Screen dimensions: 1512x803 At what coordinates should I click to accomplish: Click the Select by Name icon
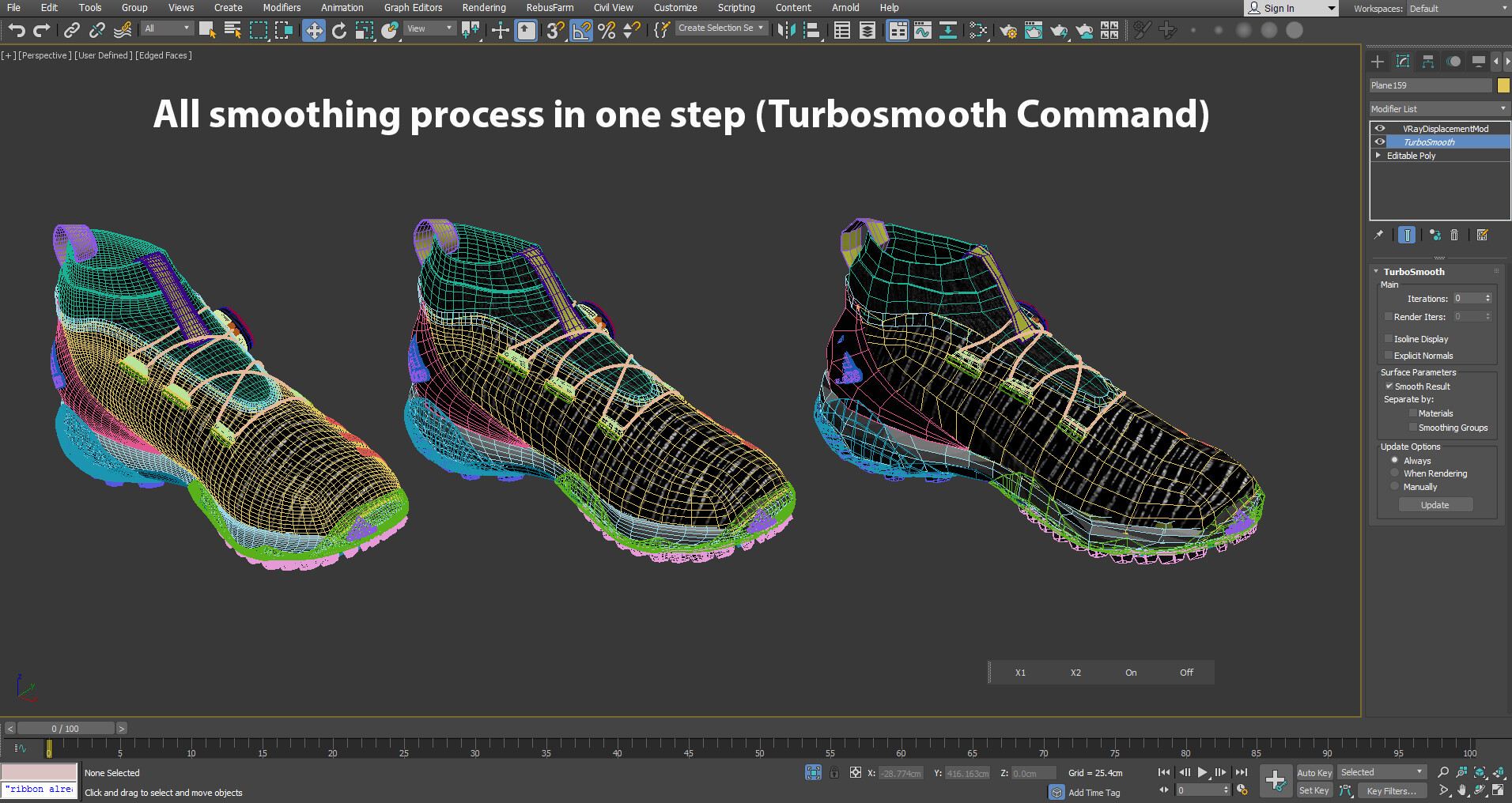232,31
